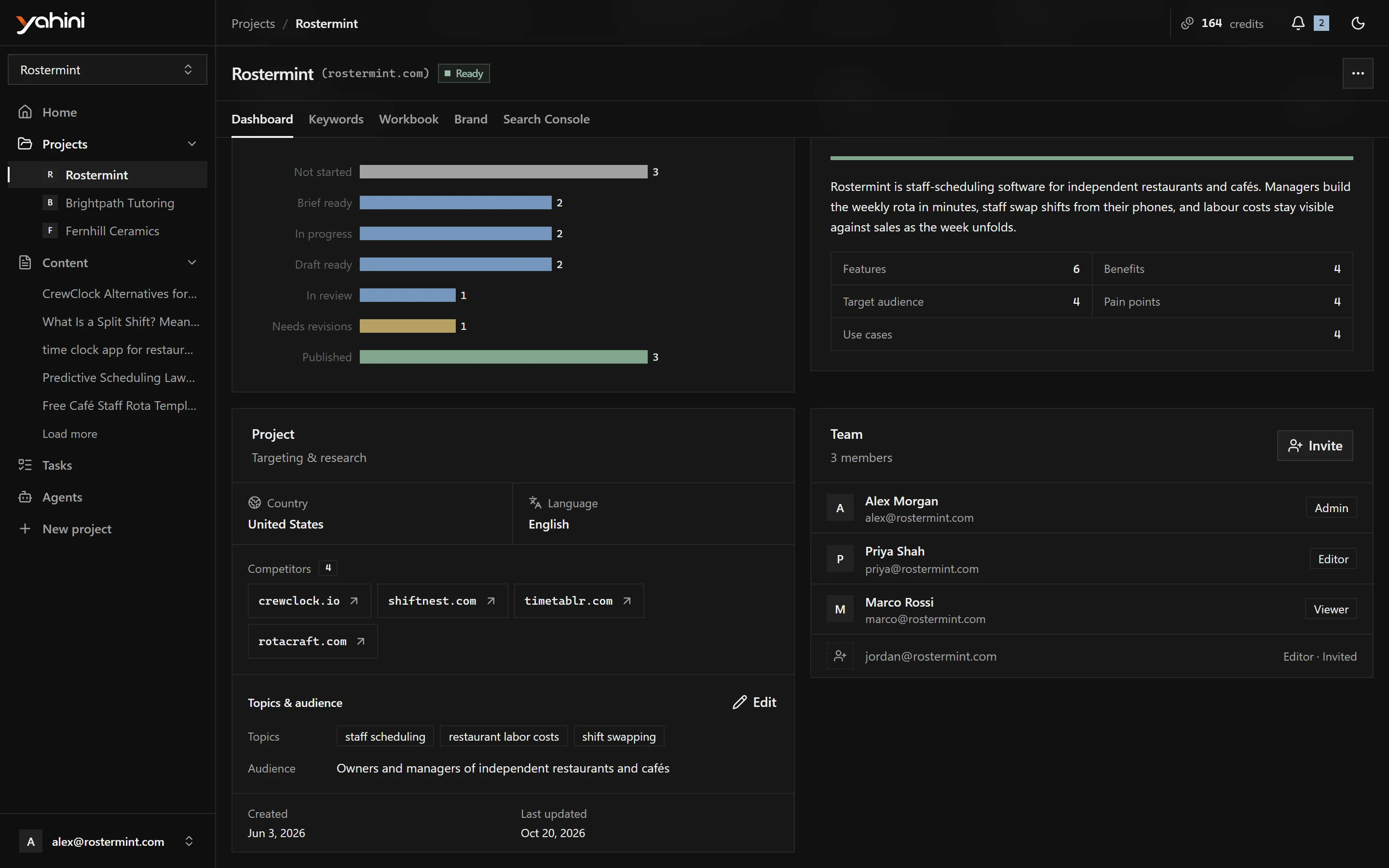Click the Invite team button
The image size is (1389, 868).
click(1314, 446)
